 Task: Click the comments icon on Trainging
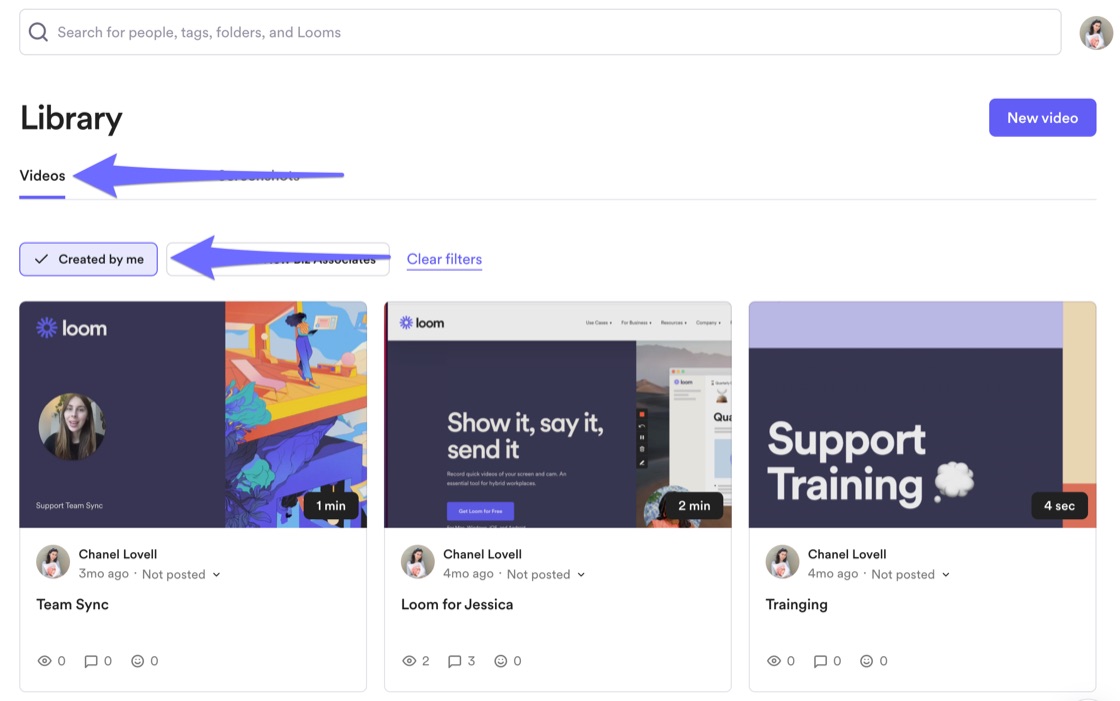point(820,661)
